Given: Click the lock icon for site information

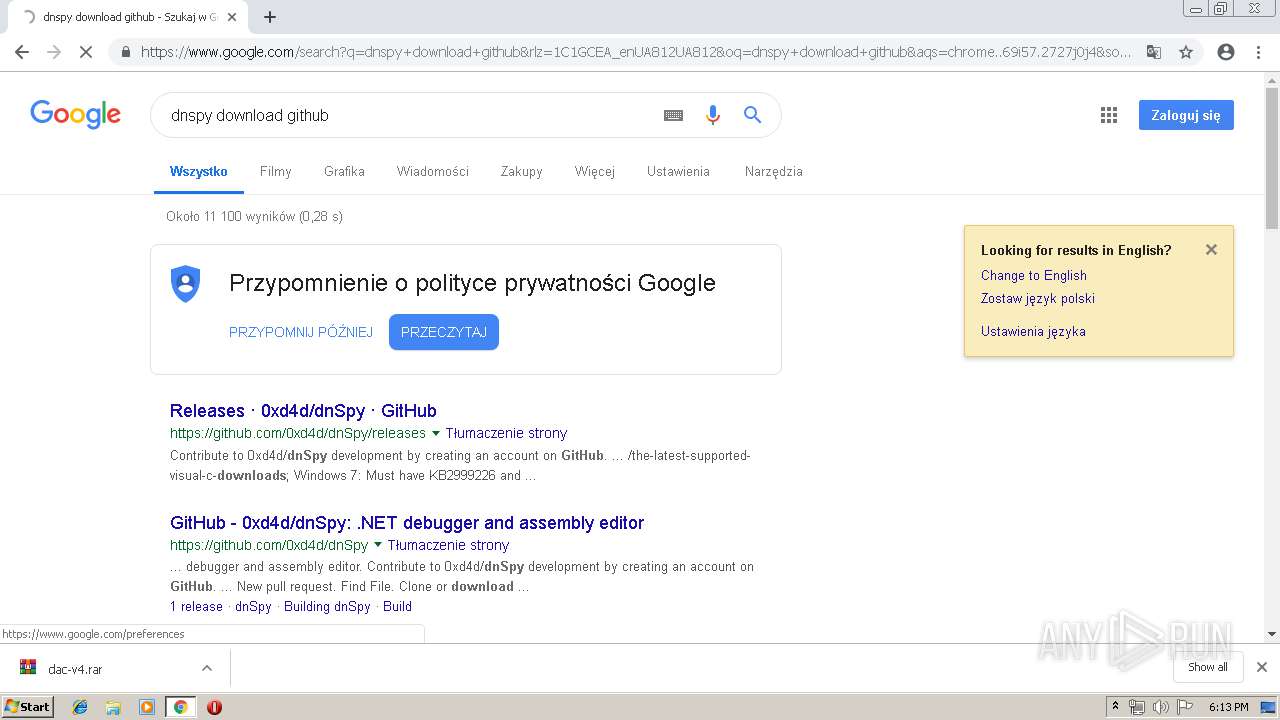Looking at the screenshot, I should pyautogui.click(x=125, y=52).
